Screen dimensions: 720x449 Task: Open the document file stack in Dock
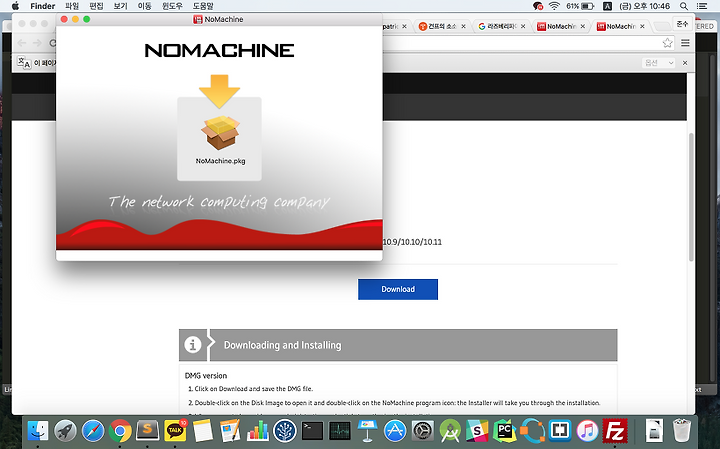654,431
